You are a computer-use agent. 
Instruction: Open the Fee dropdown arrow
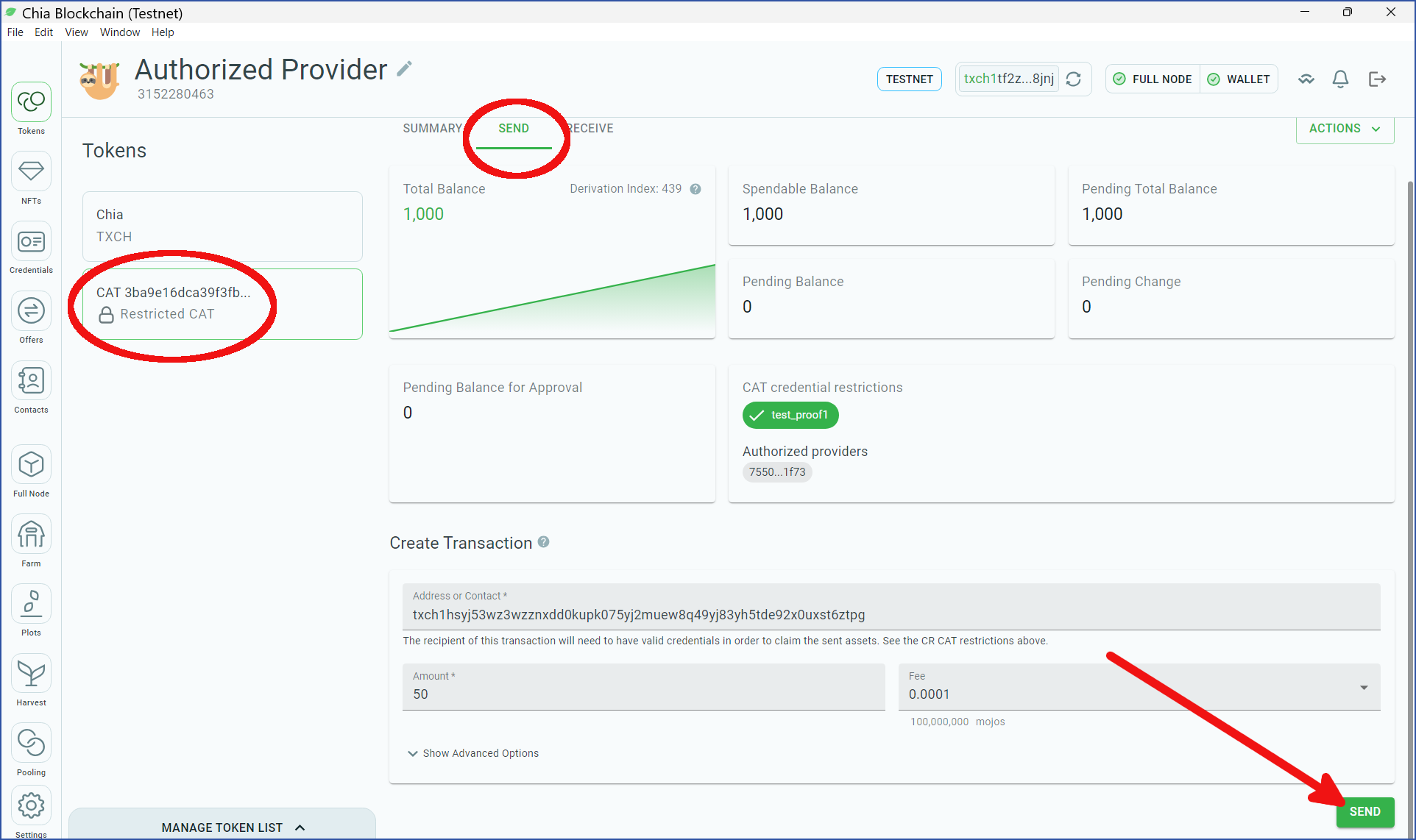(x=1364, y=688)
